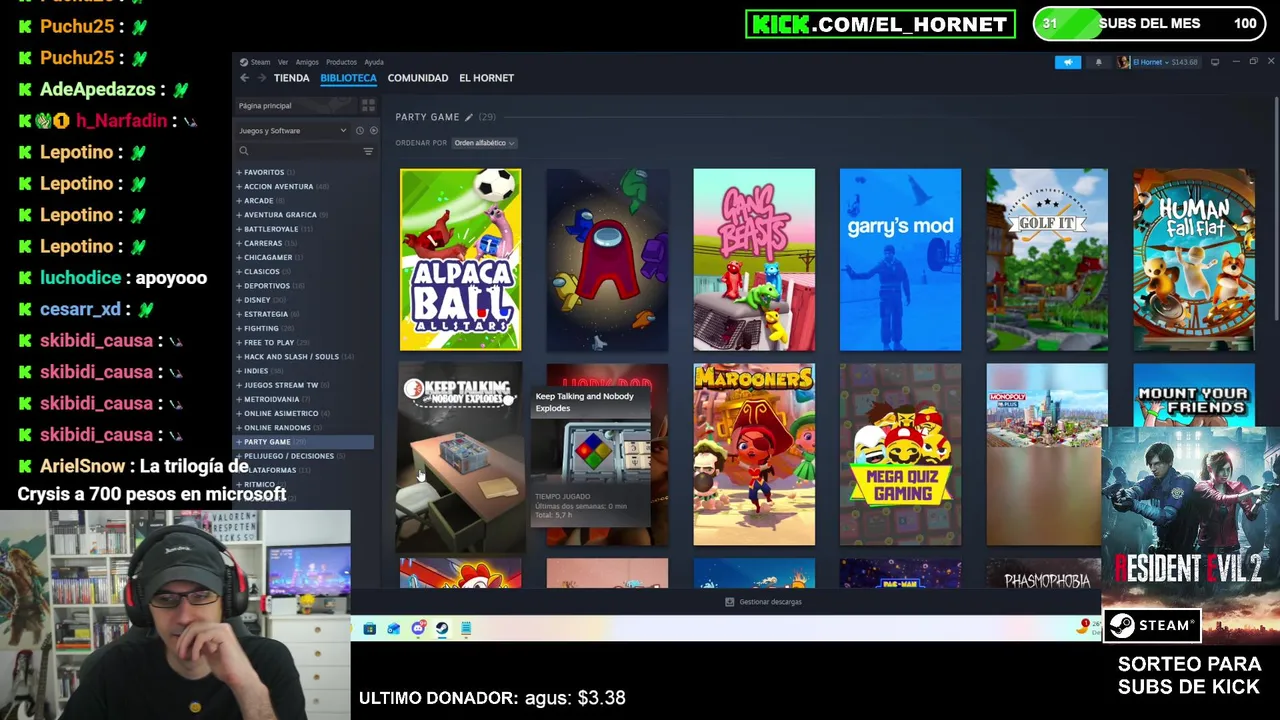1280x720 pixels.
Task: Go back with the Steam back arrow
Action: pyautogui.click(x=244, y=78)
